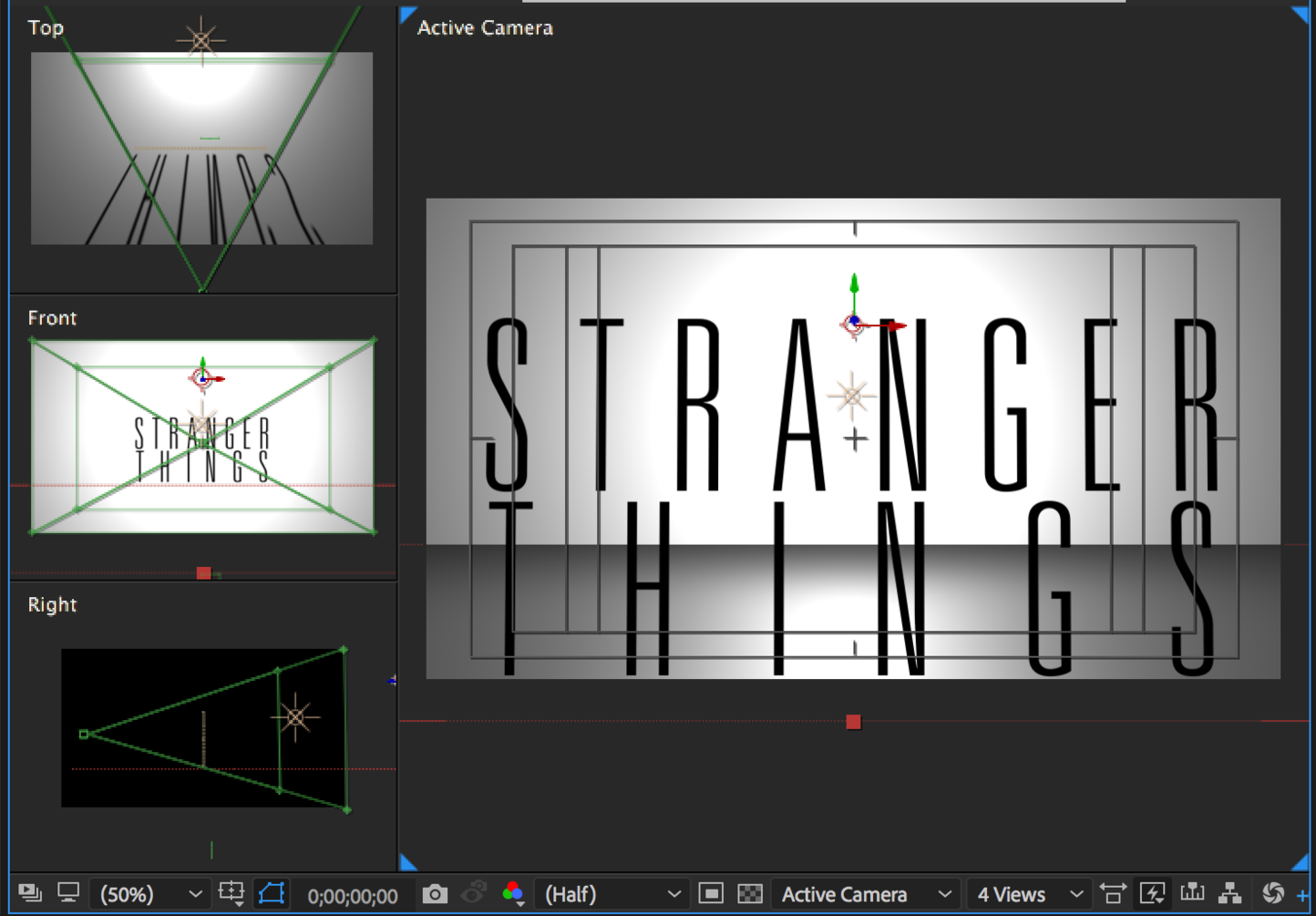
Task: Open the Active Camera 3D view dropdown
Action: click(x=866, y=894)
